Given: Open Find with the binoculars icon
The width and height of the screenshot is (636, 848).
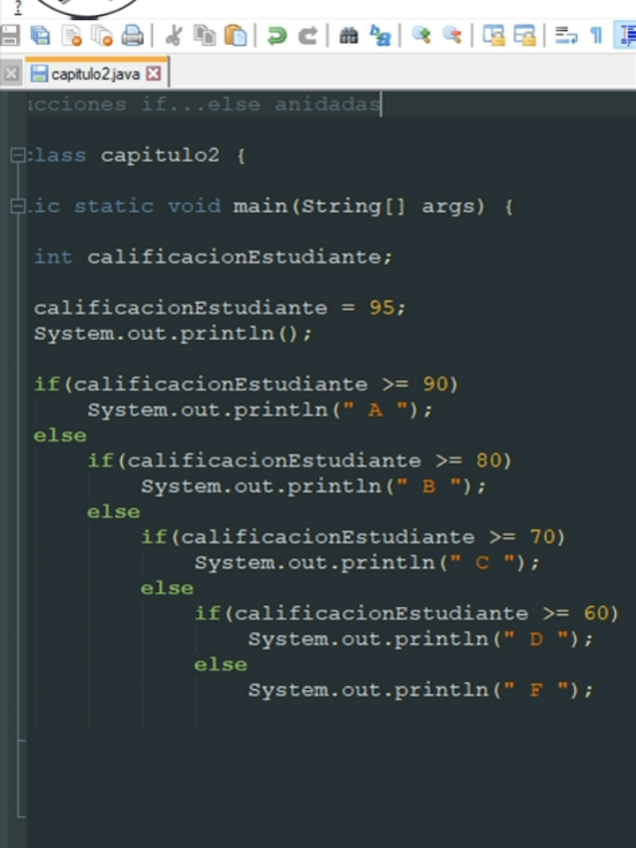Looking at the screenshot, I should (x=349, y=36).
